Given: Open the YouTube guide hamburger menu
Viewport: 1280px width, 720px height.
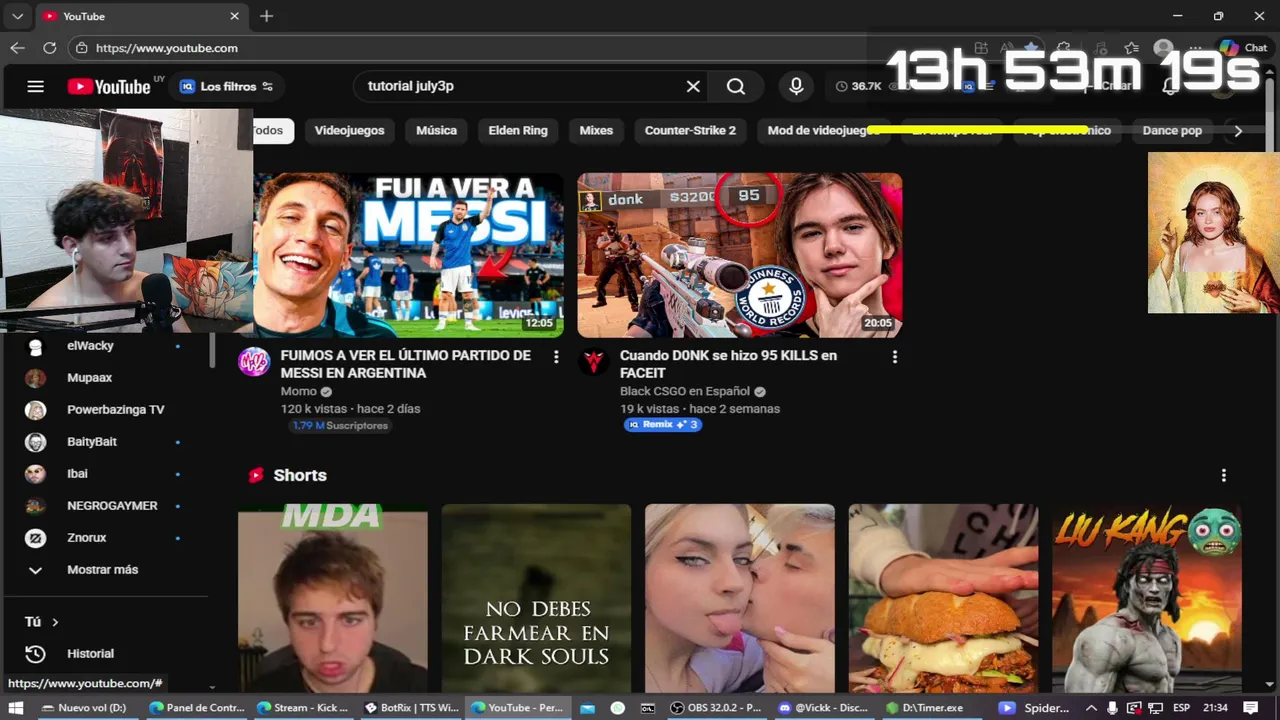Looking at the screenshot, I should [36, 86].
